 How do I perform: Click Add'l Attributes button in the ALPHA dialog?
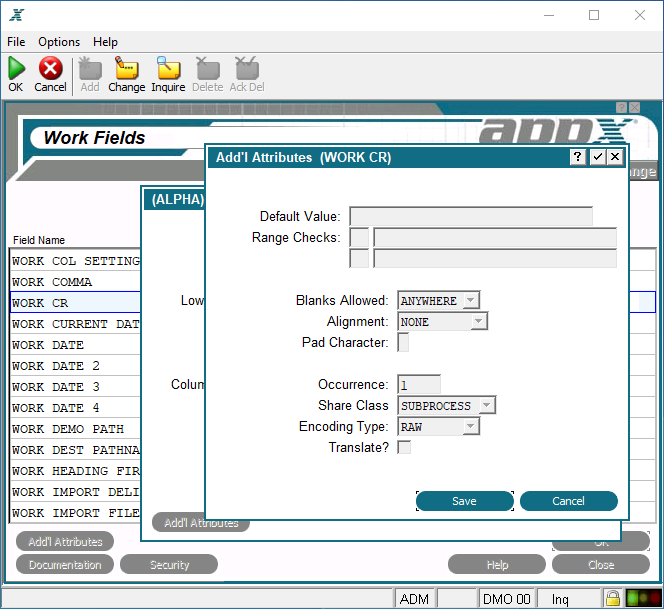(x=201, y=523)
